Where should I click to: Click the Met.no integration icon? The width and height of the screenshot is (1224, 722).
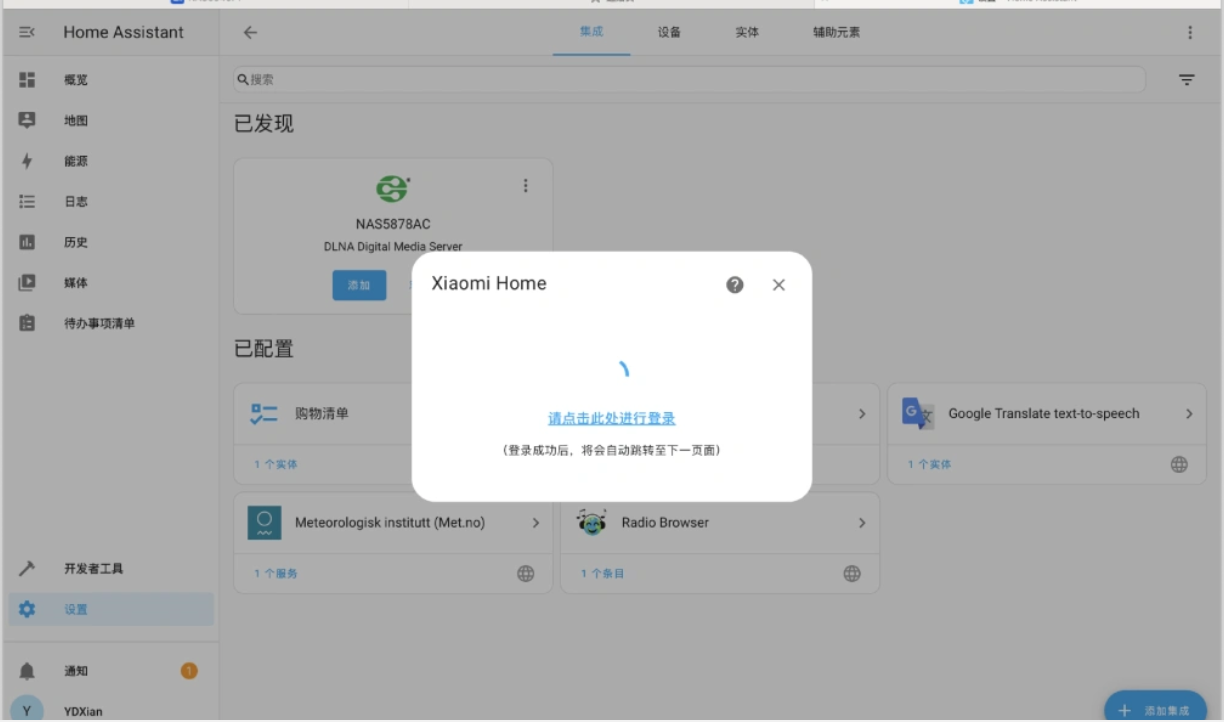(x=264, y=523)
